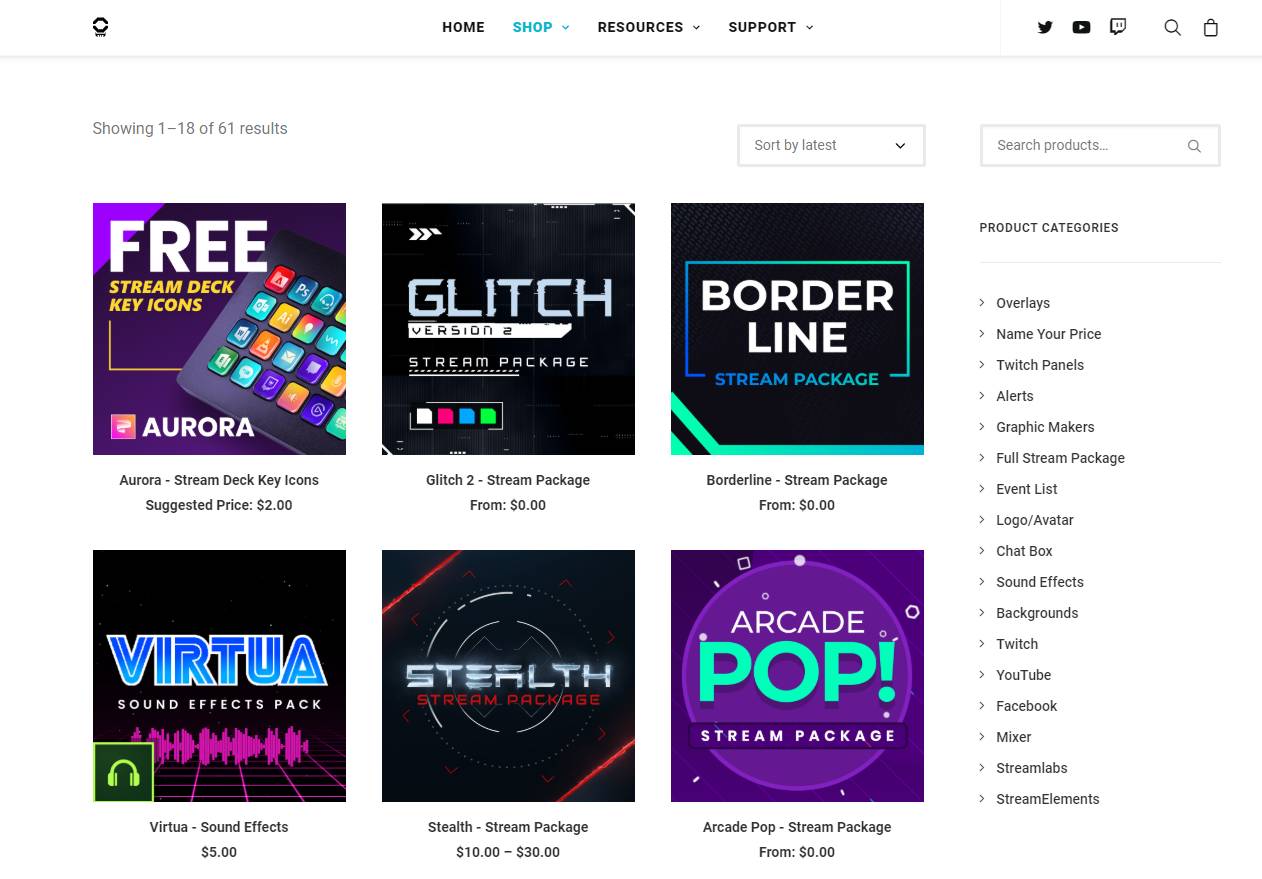Screen dimensions: 1262x879
Task: Expand the Resources menu chevron
Action: [x=696, y=28]
